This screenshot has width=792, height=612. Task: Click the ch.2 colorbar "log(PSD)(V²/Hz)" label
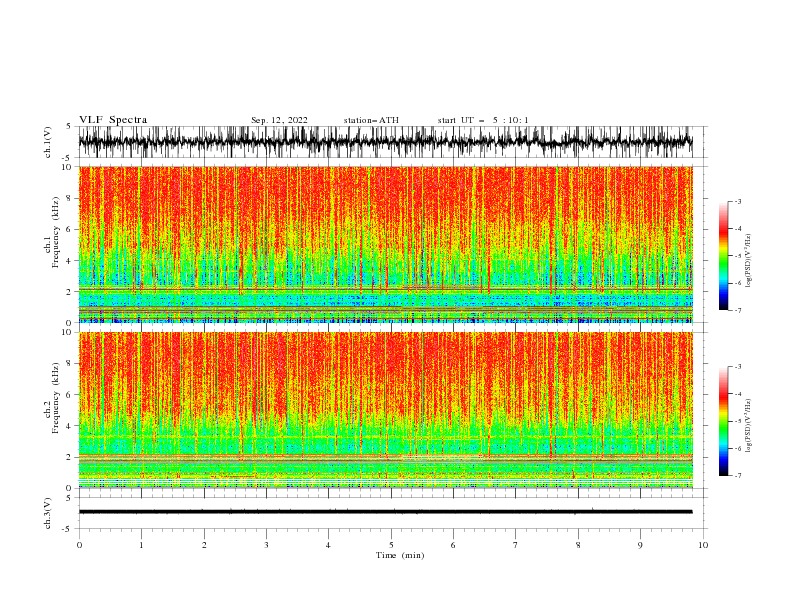click(749, 426)
